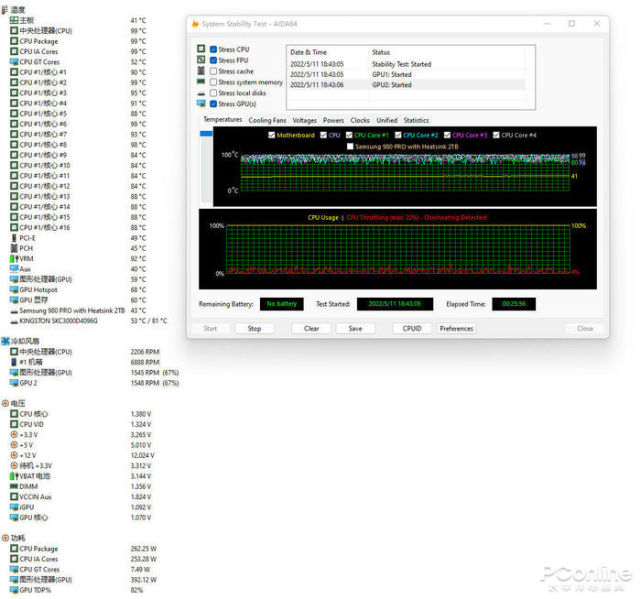Check the Stress cache option
Screen dimensions: 641x599
coord(213,71)
